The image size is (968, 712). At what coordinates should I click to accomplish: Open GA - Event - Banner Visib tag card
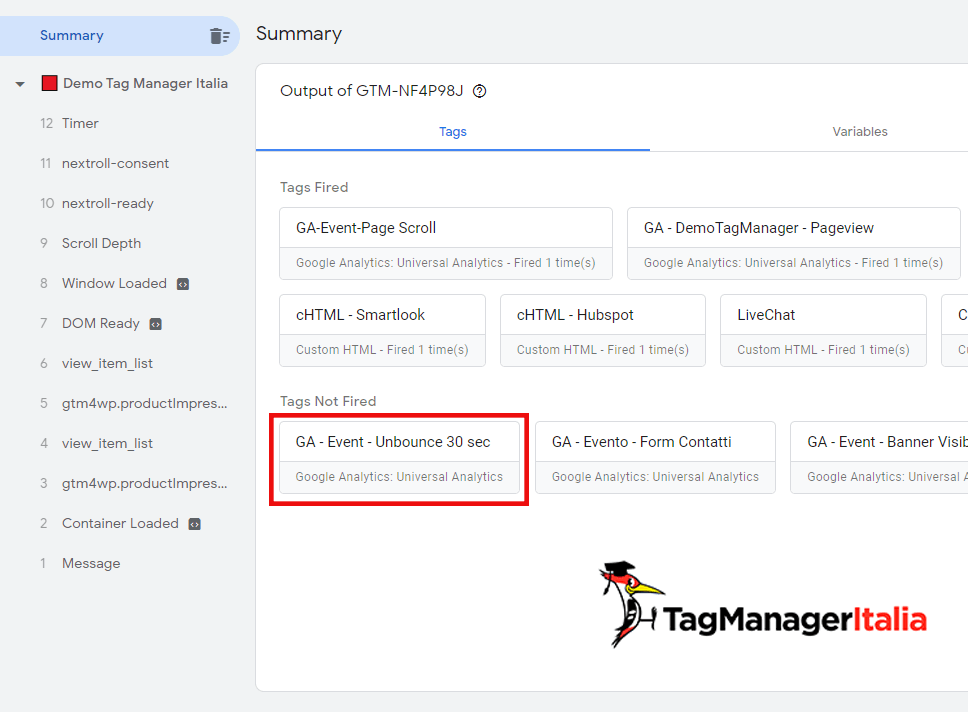(x=879, y=458)
